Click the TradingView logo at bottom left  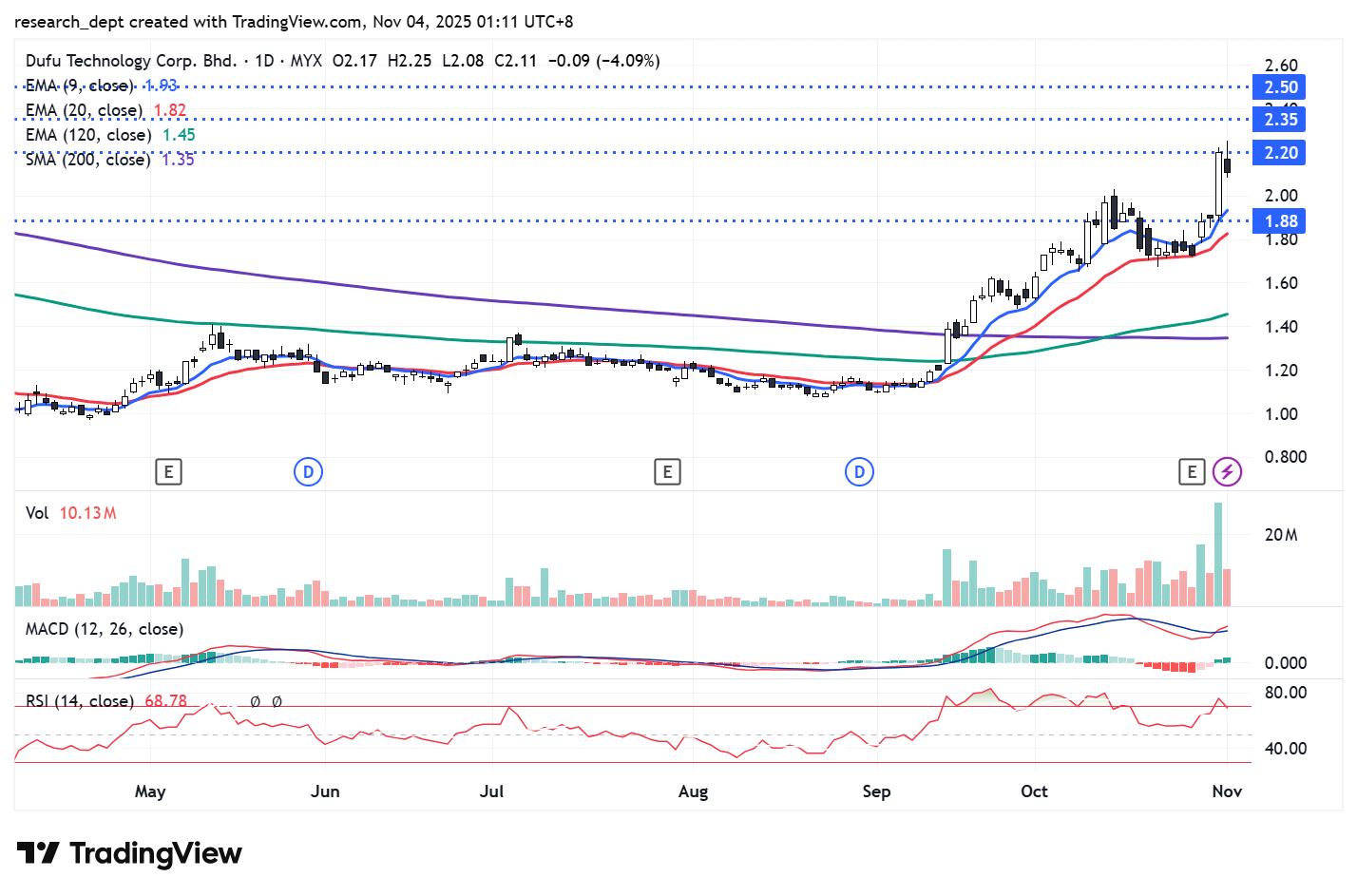coord(129,853)
